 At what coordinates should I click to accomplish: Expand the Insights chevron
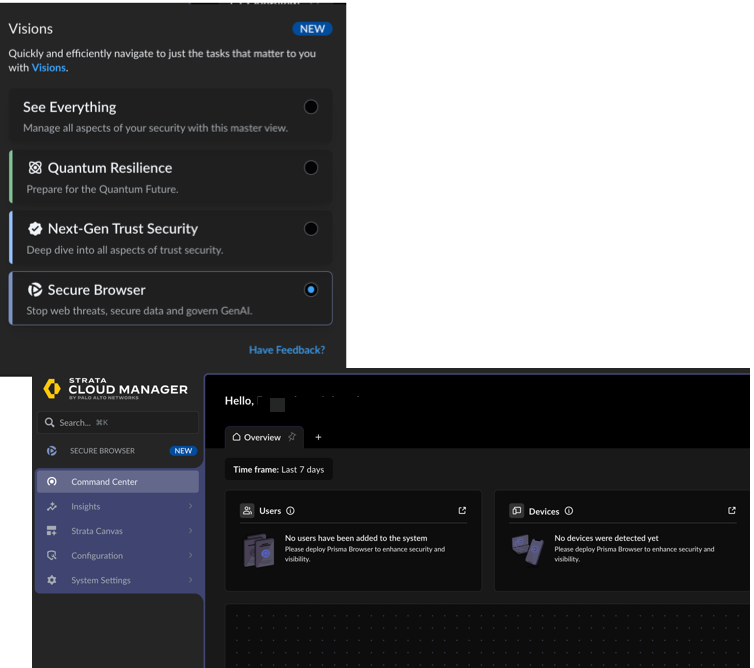tap(190, 506)
